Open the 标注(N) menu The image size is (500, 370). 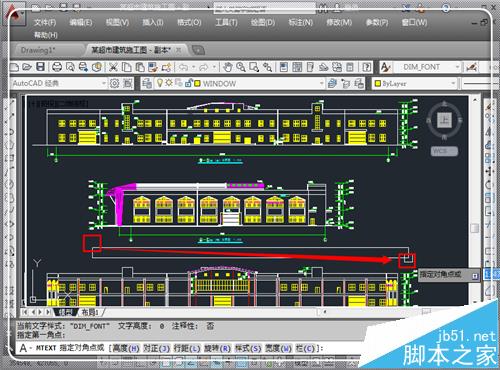coord(301,23)
